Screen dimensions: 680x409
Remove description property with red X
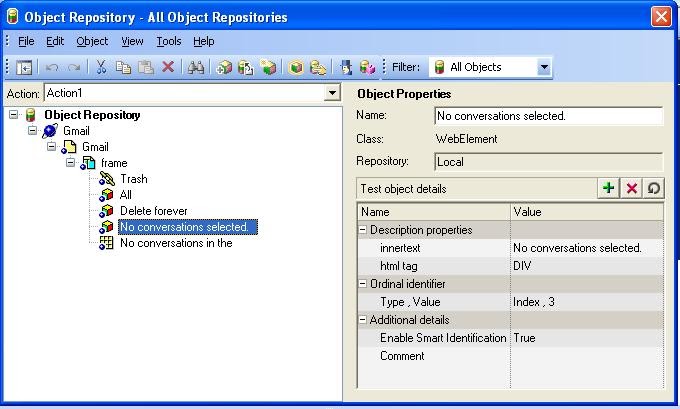[632, 188]
